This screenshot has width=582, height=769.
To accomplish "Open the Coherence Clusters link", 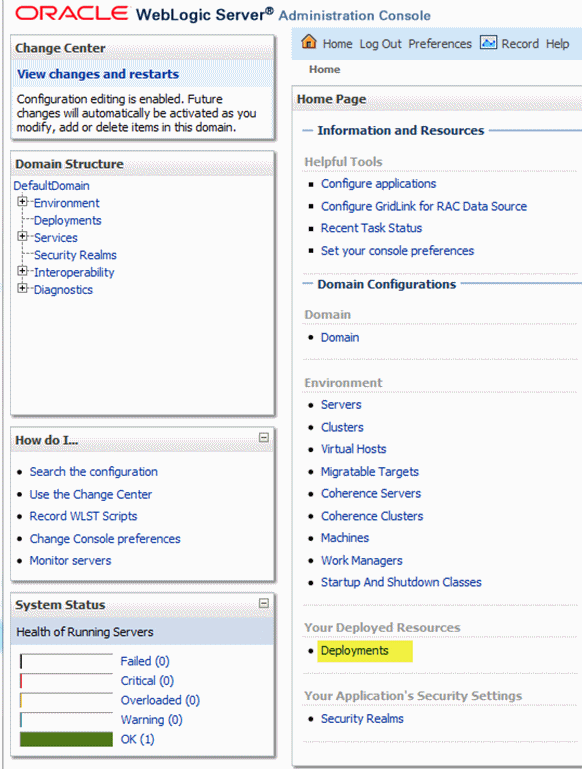I will point(372,516).
